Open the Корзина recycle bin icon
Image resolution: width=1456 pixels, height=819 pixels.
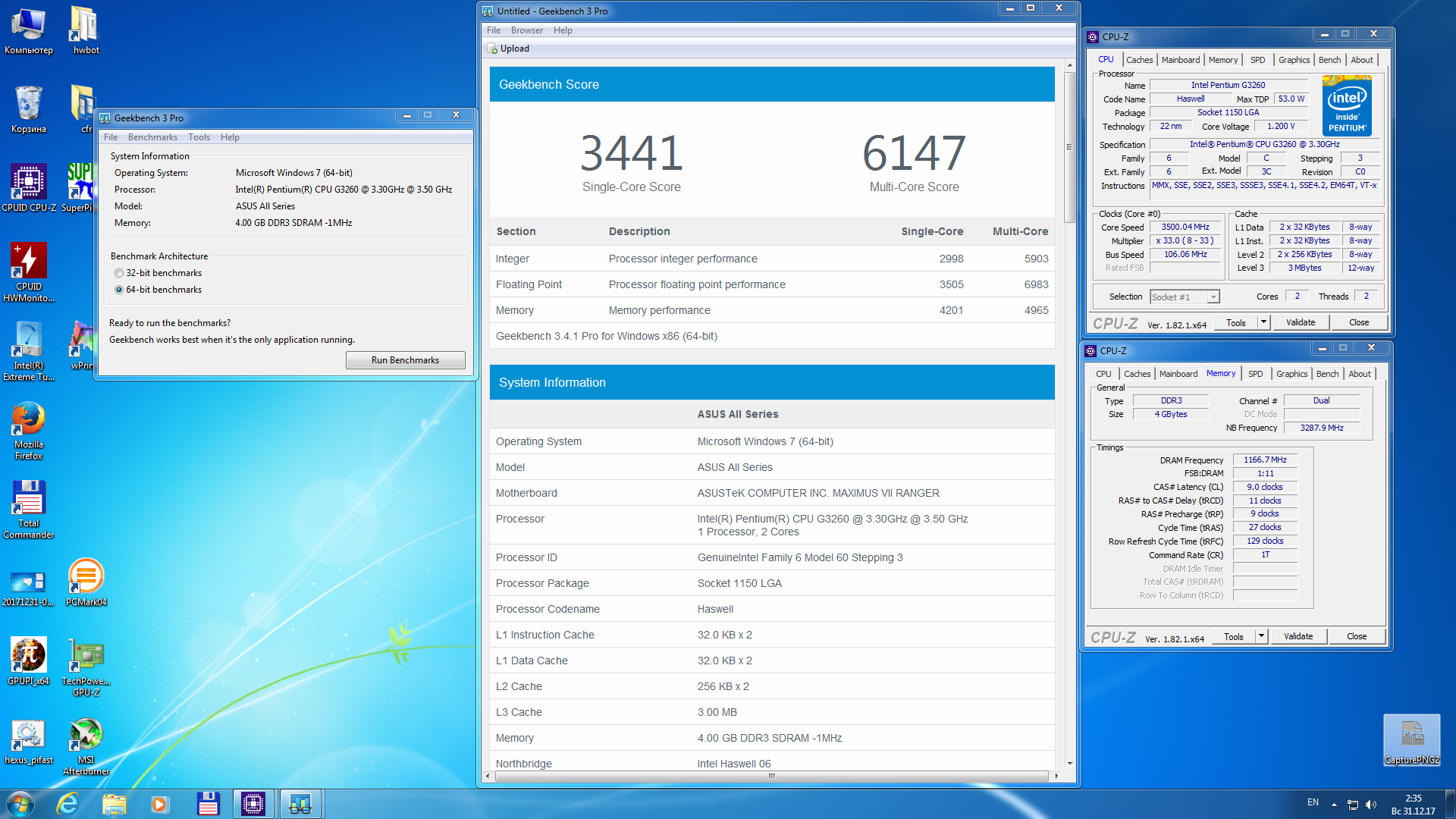point(29,109)
